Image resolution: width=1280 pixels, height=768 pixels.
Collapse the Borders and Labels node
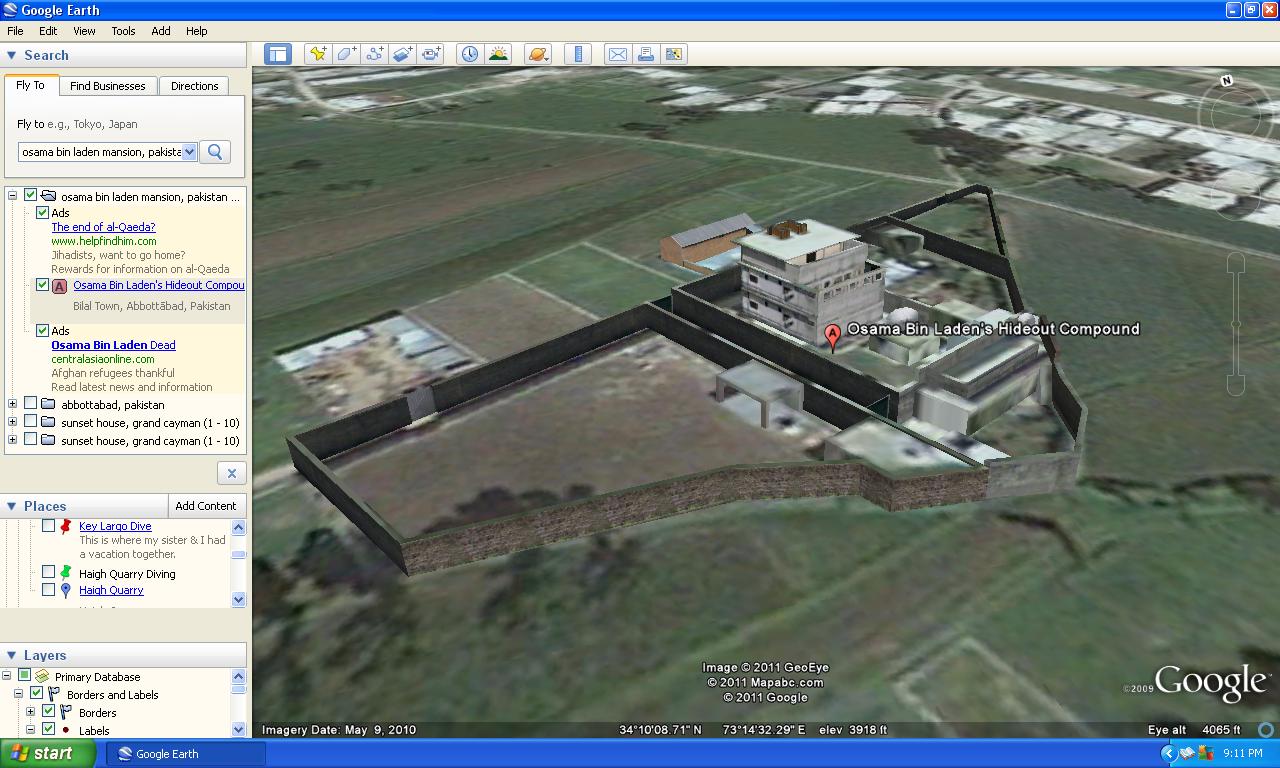pos(19,695)
